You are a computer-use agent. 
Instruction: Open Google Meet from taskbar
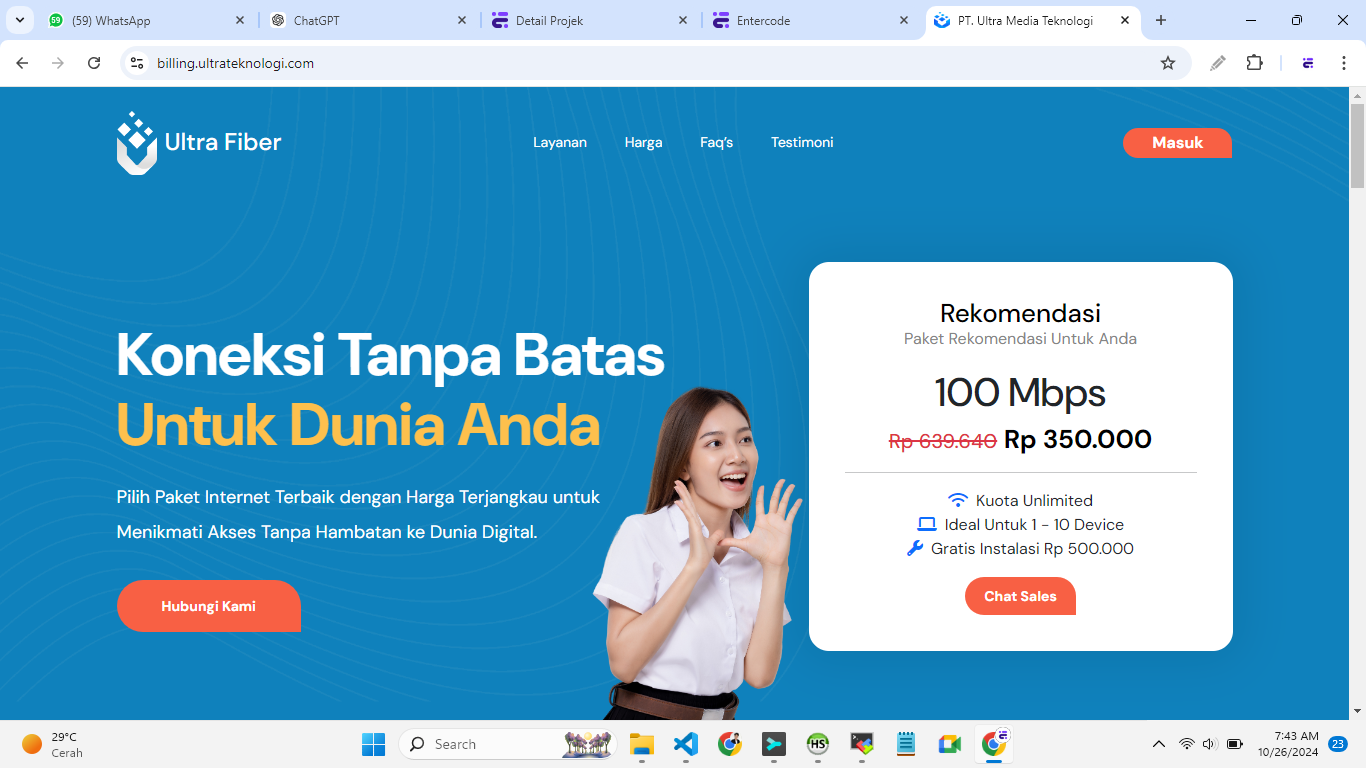949,744
